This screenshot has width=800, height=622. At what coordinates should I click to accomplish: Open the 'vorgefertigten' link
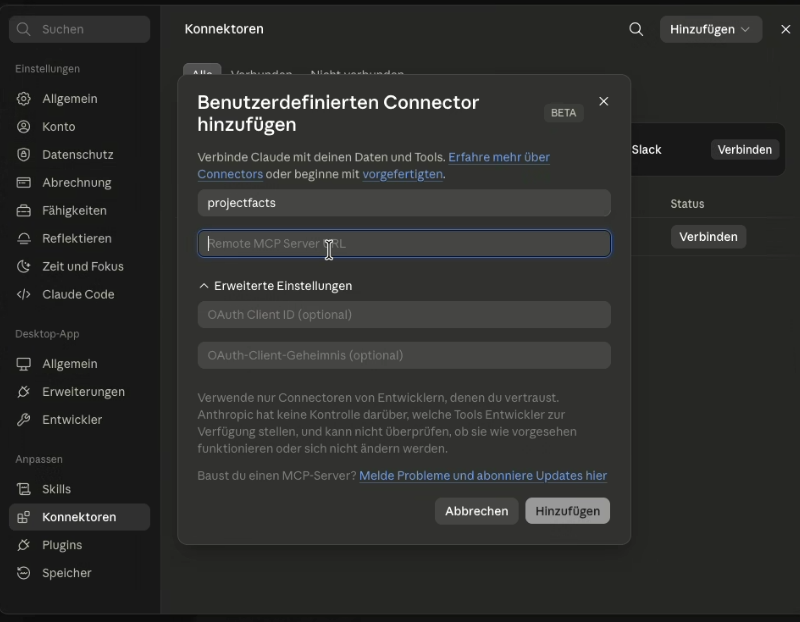click(x=403, y=174)
